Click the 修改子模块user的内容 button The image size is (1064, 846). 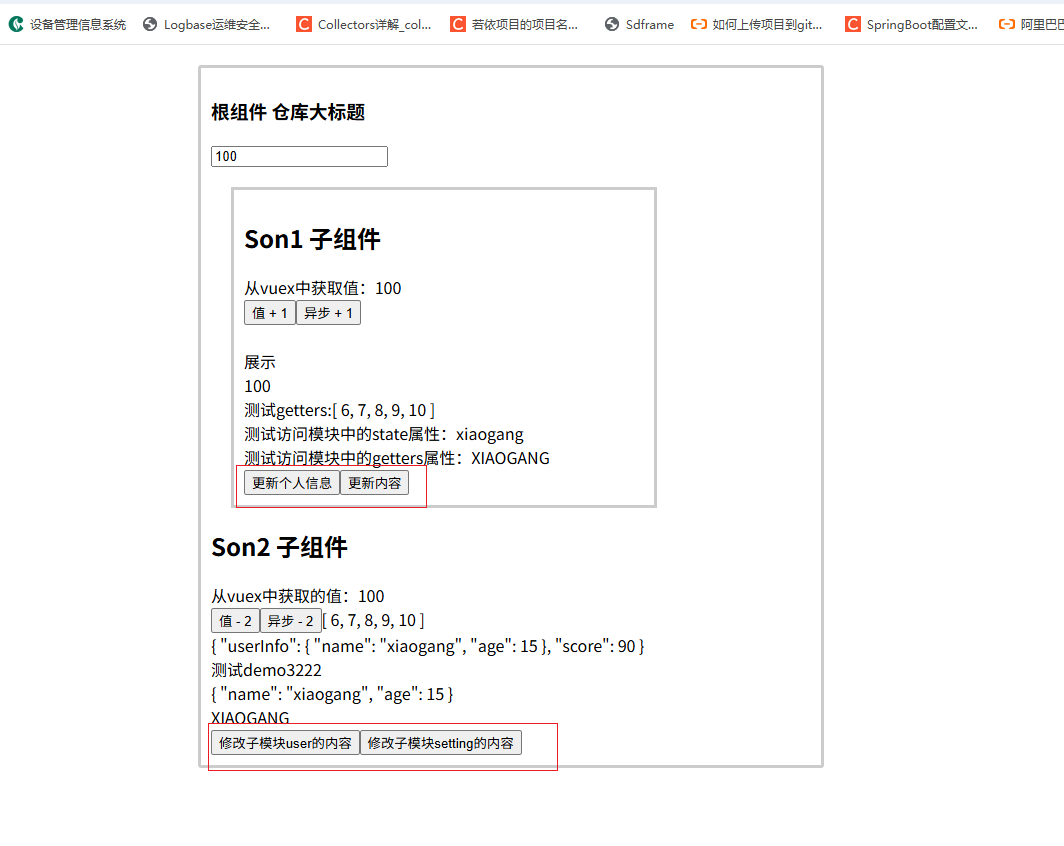pos(285,743)
